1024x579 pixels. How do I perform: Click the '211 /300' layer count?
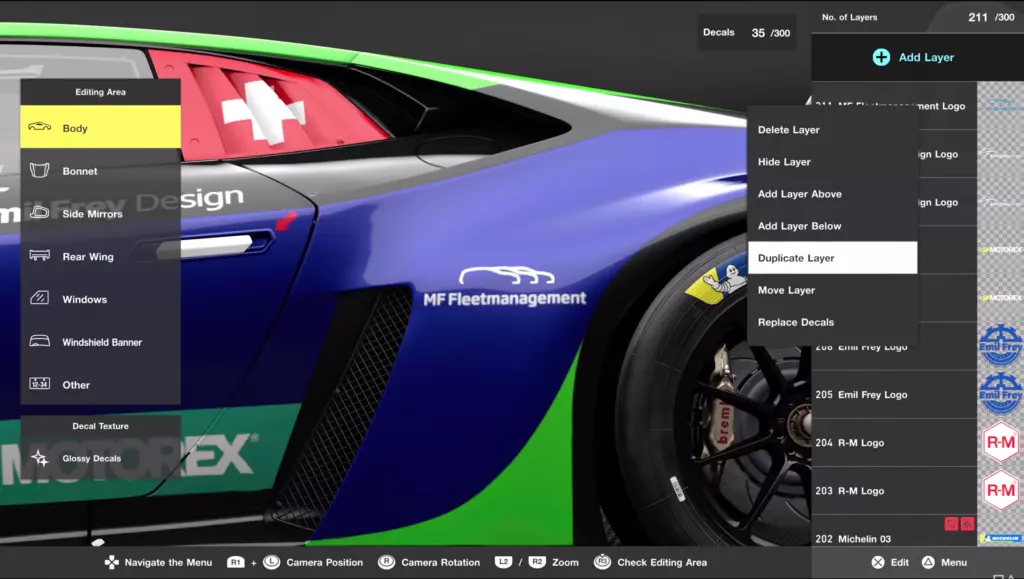[991, 18]
